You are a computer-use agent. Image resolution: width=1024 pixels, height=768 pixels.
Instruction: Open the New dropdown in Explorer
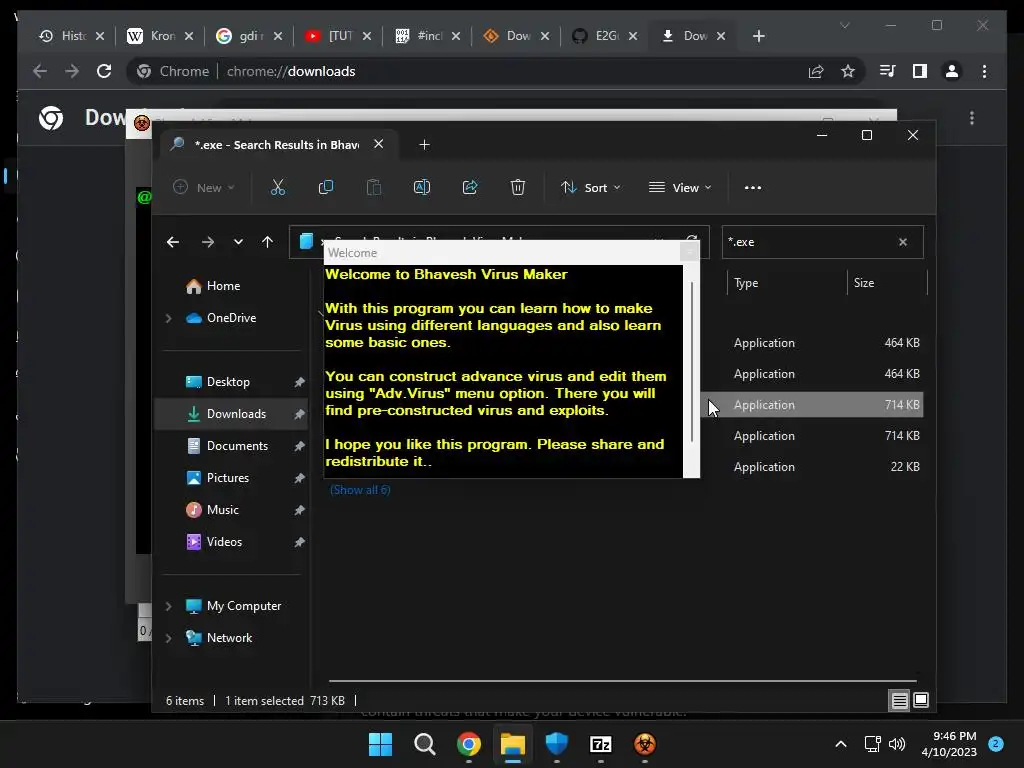(204, 187)
